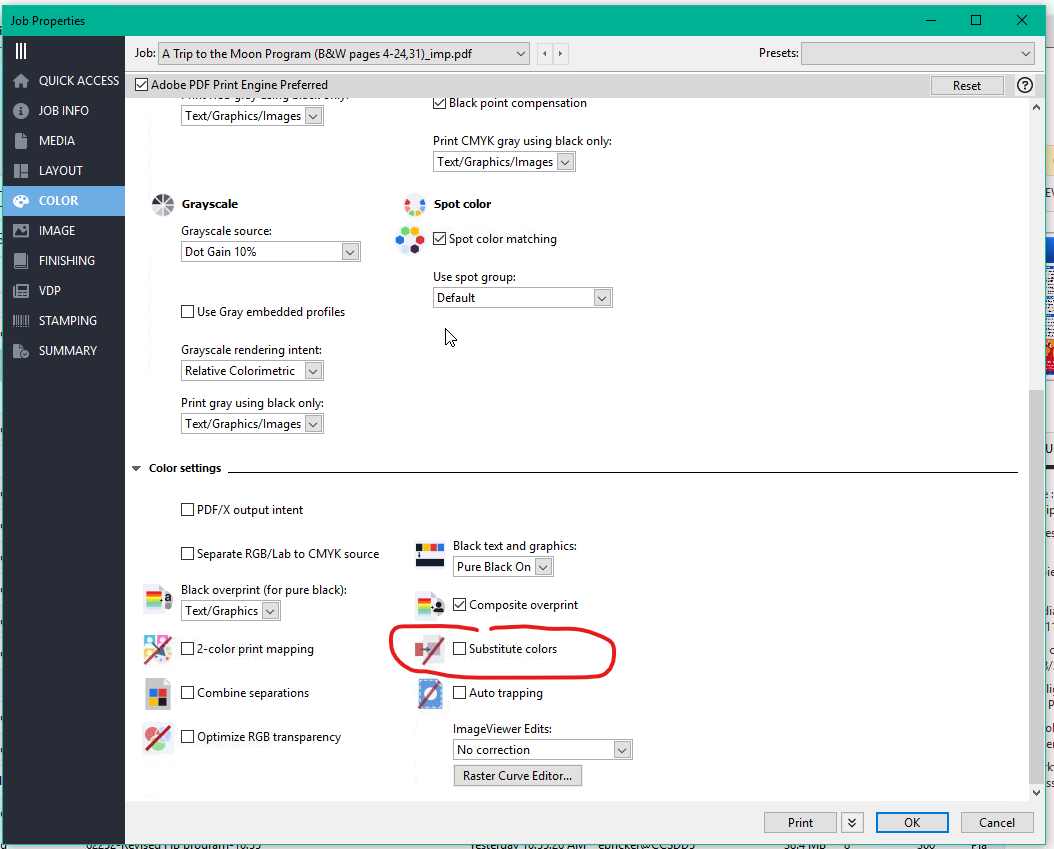Click the Spot color matching hexagon icon
The width and height of the screenshot is (1054, 849).
tap(410, 240)
